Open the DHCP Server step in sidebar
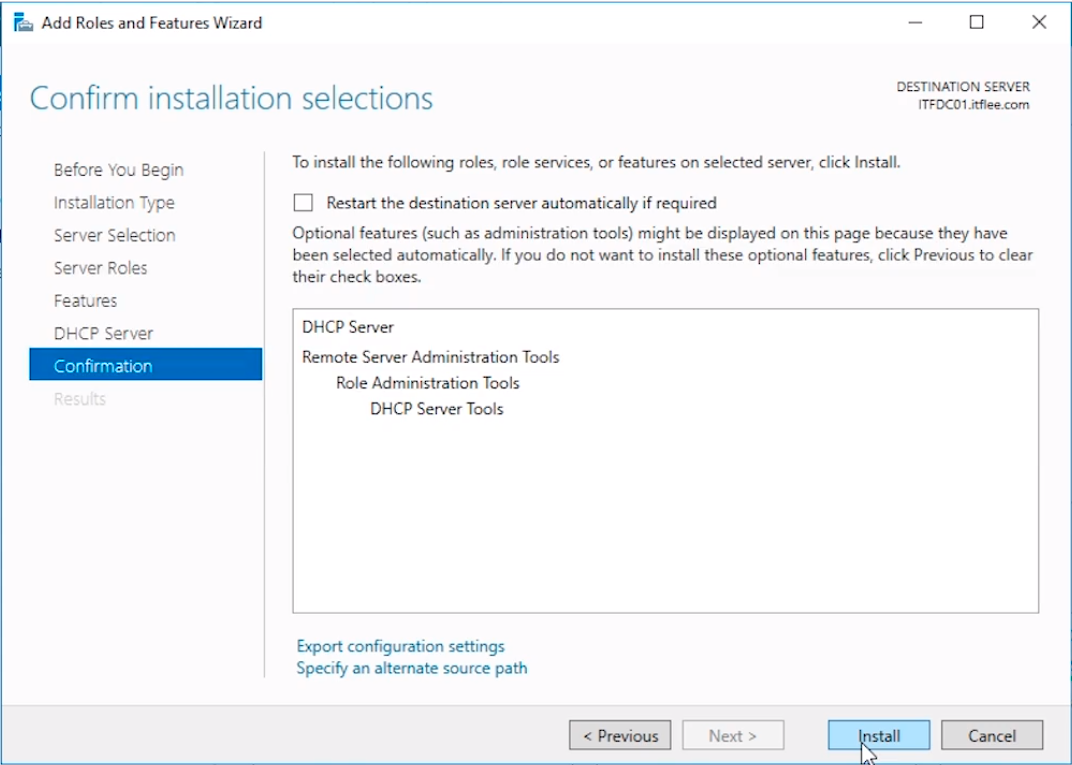This screenshot has height=765, width=1072. (x=103, y=333)
